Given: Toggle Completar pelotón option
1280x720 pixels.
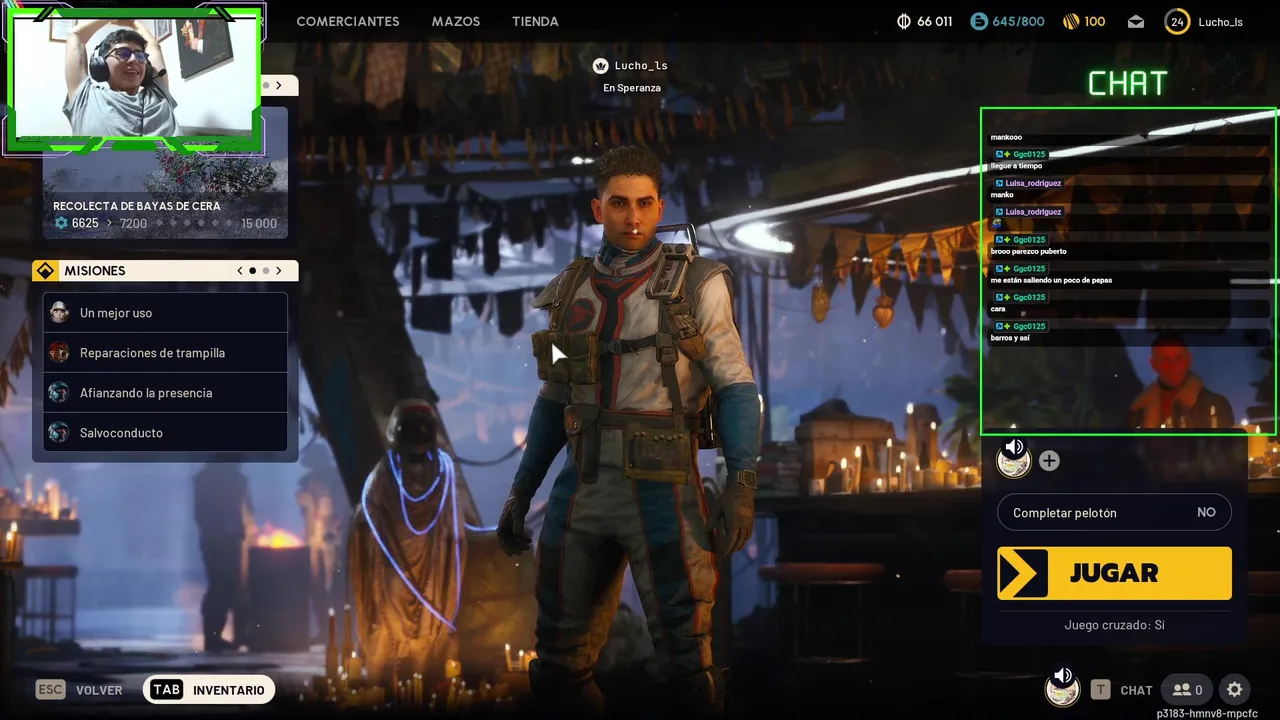Looking at the screenshot, I should click(x=1114, y=512).
